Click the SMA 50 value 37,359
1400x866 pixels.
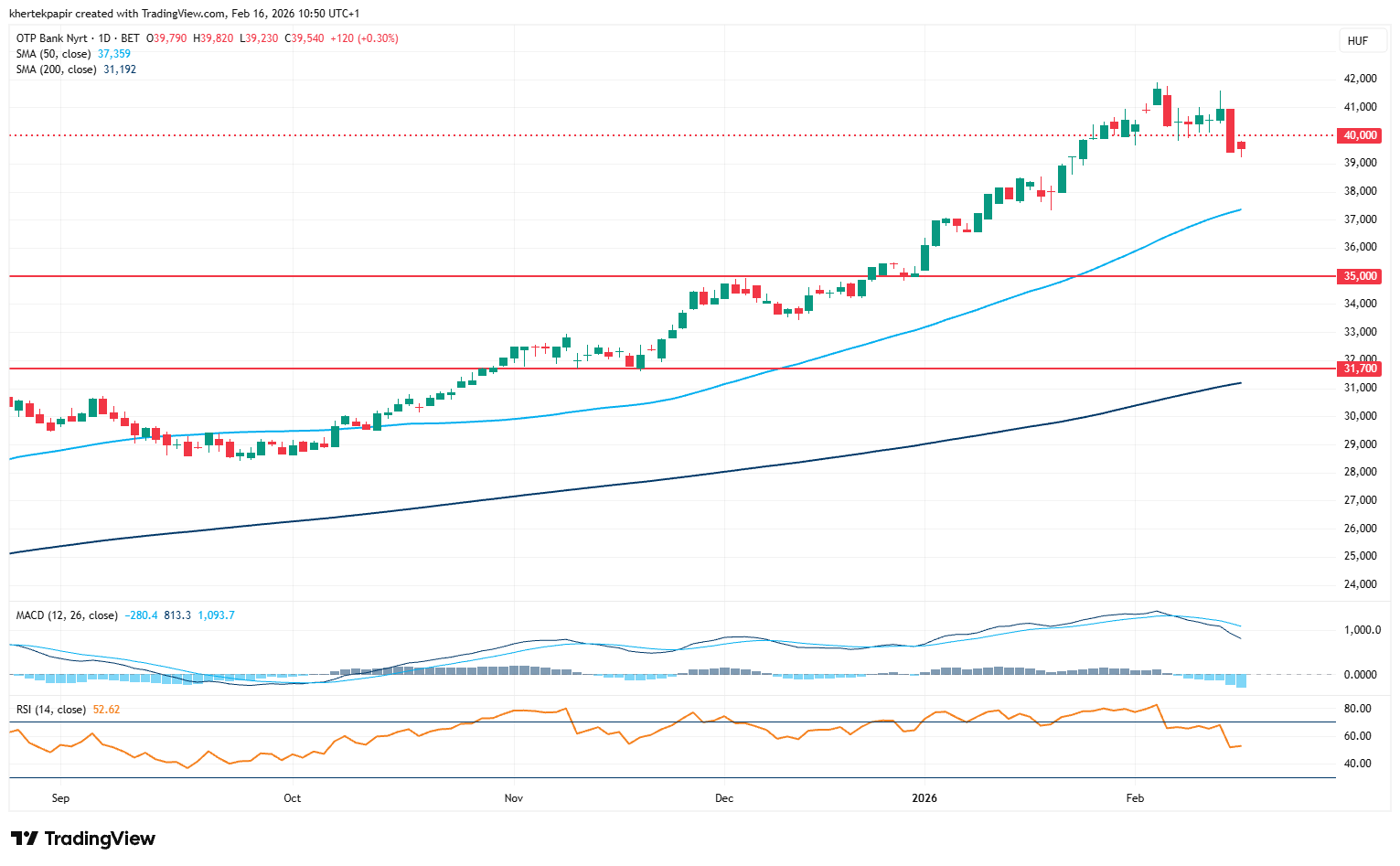(x=114, y=54)
